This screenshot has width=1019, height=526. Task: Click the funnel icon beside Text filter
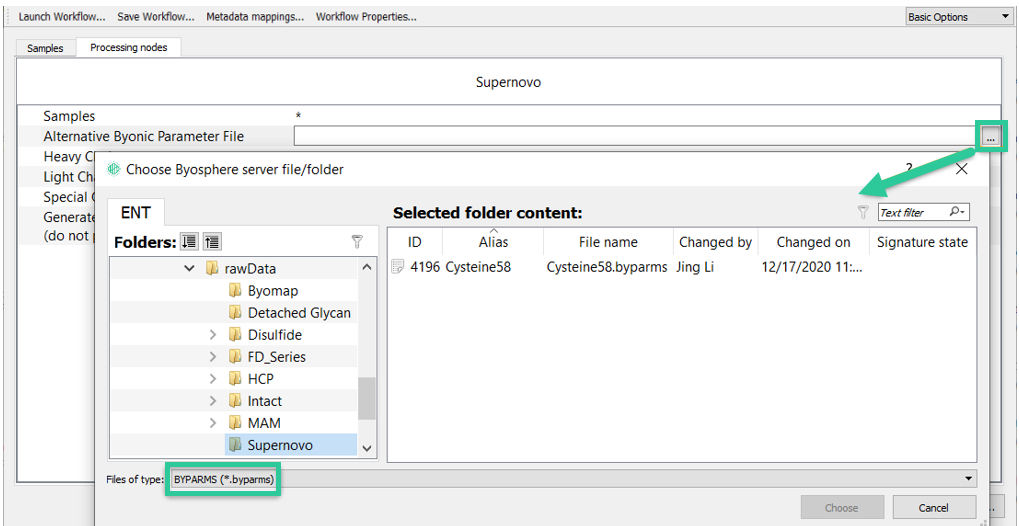pos(863,212)
